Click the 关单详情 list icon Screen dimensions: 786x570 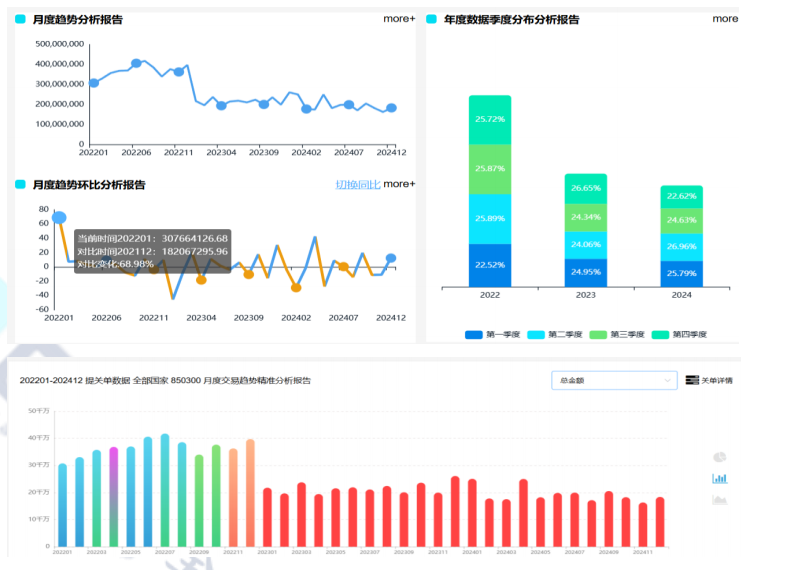(x=692, y=381)
